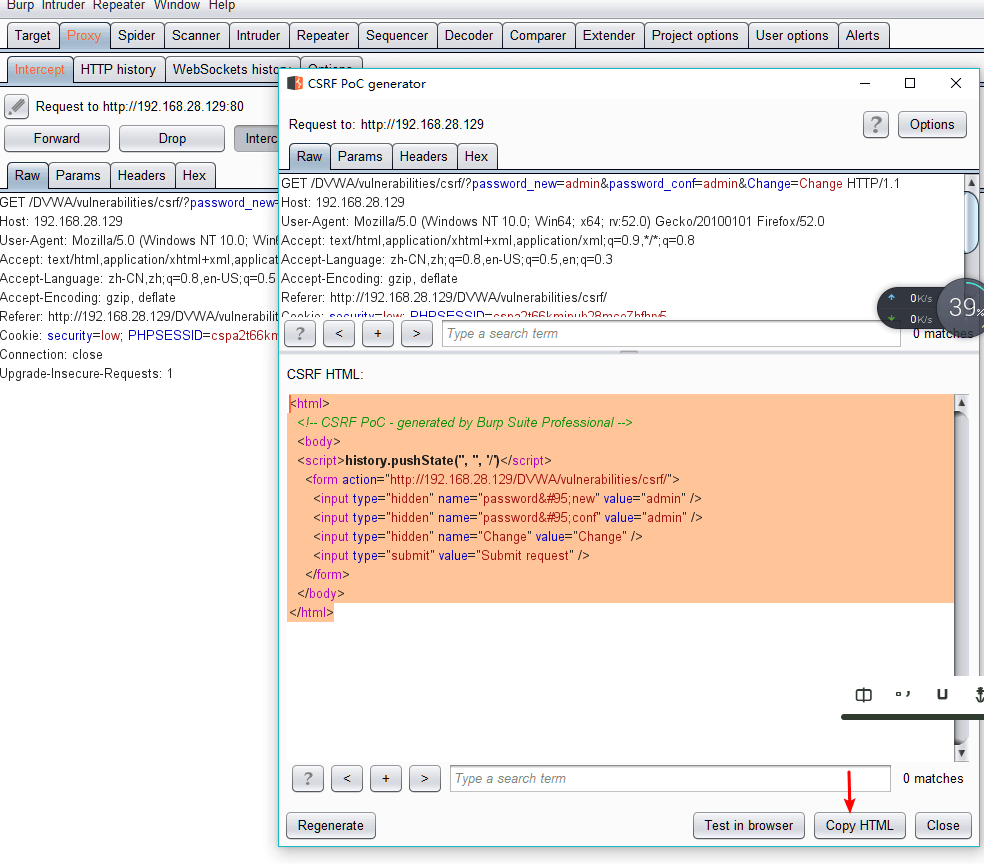
Task: Open the Burp menu
Action: (20, 6)
